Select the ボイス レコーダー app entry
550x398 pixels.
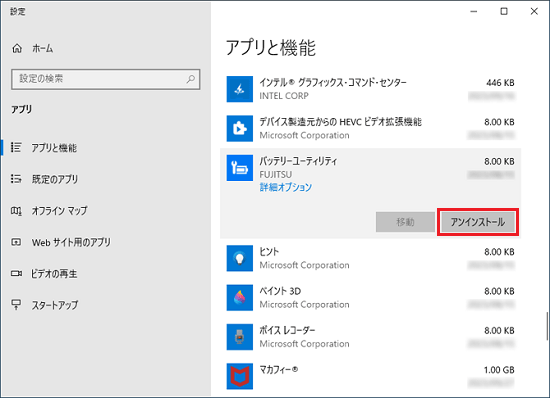click(370, 337)
